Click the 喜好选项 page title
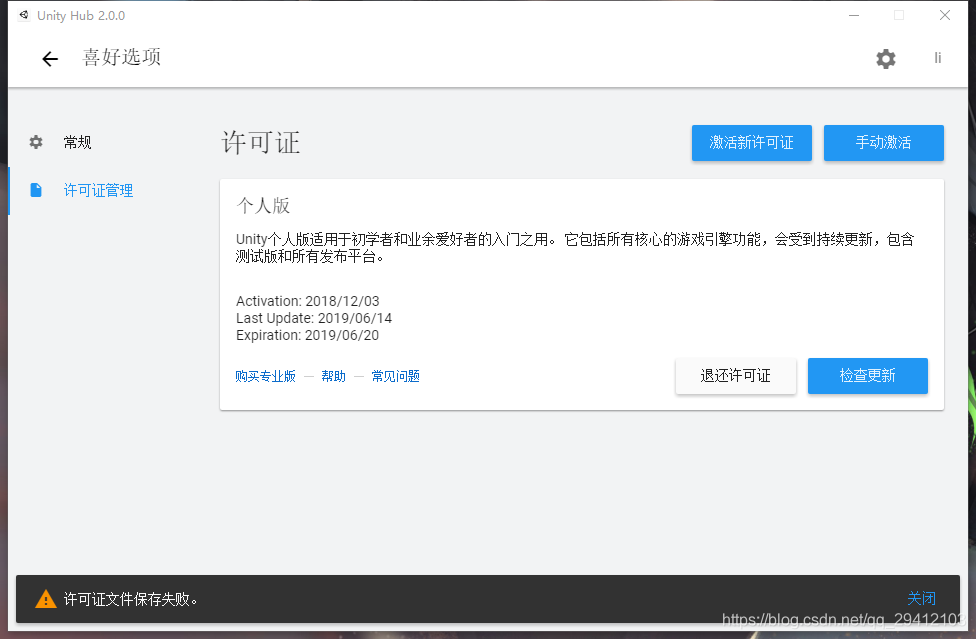The width and height of the screenshot is (976, 639). (x=122, y=57)
